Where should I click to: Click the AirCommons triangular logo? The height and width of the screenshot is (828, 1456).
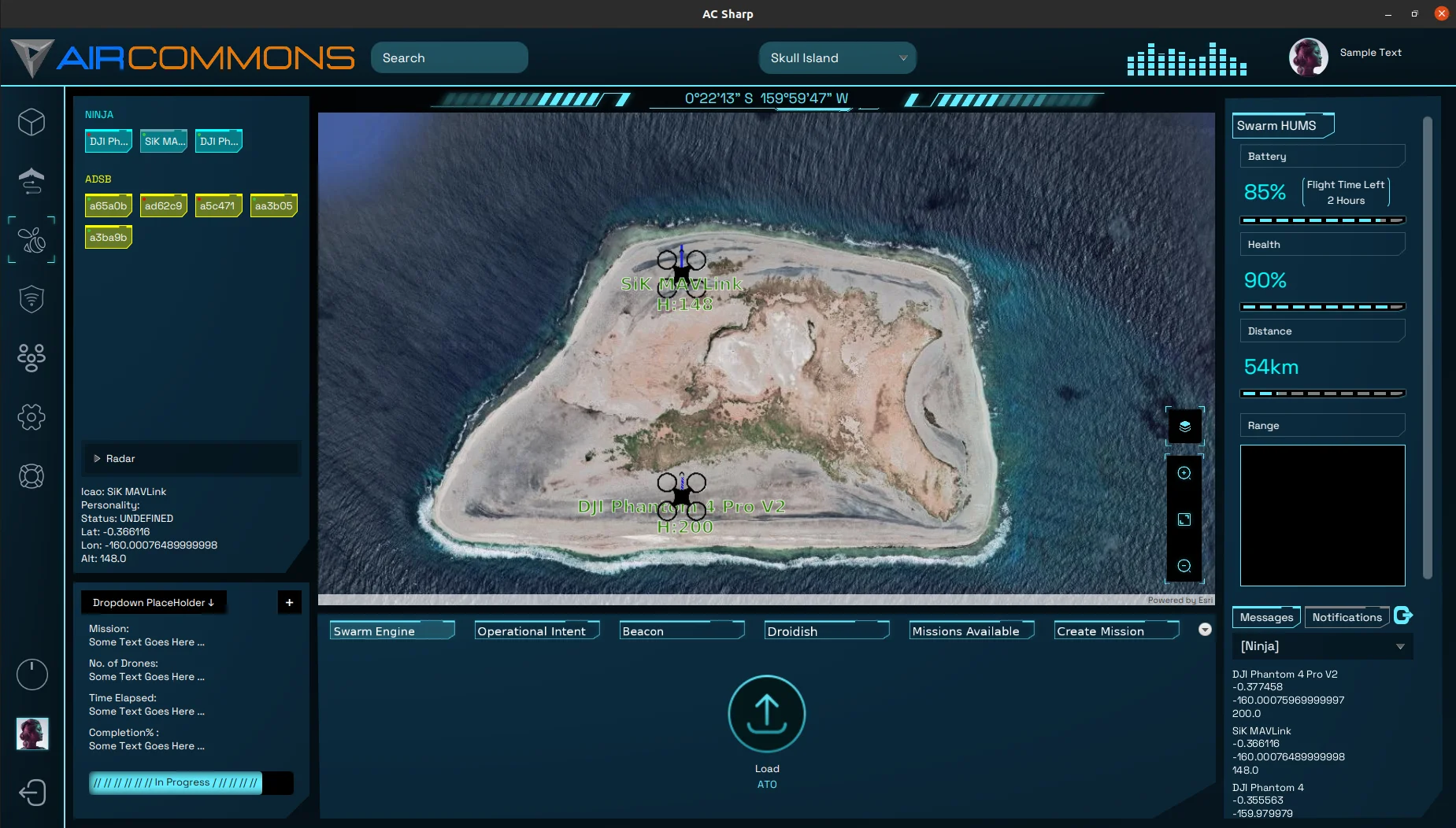pos(32,58)
